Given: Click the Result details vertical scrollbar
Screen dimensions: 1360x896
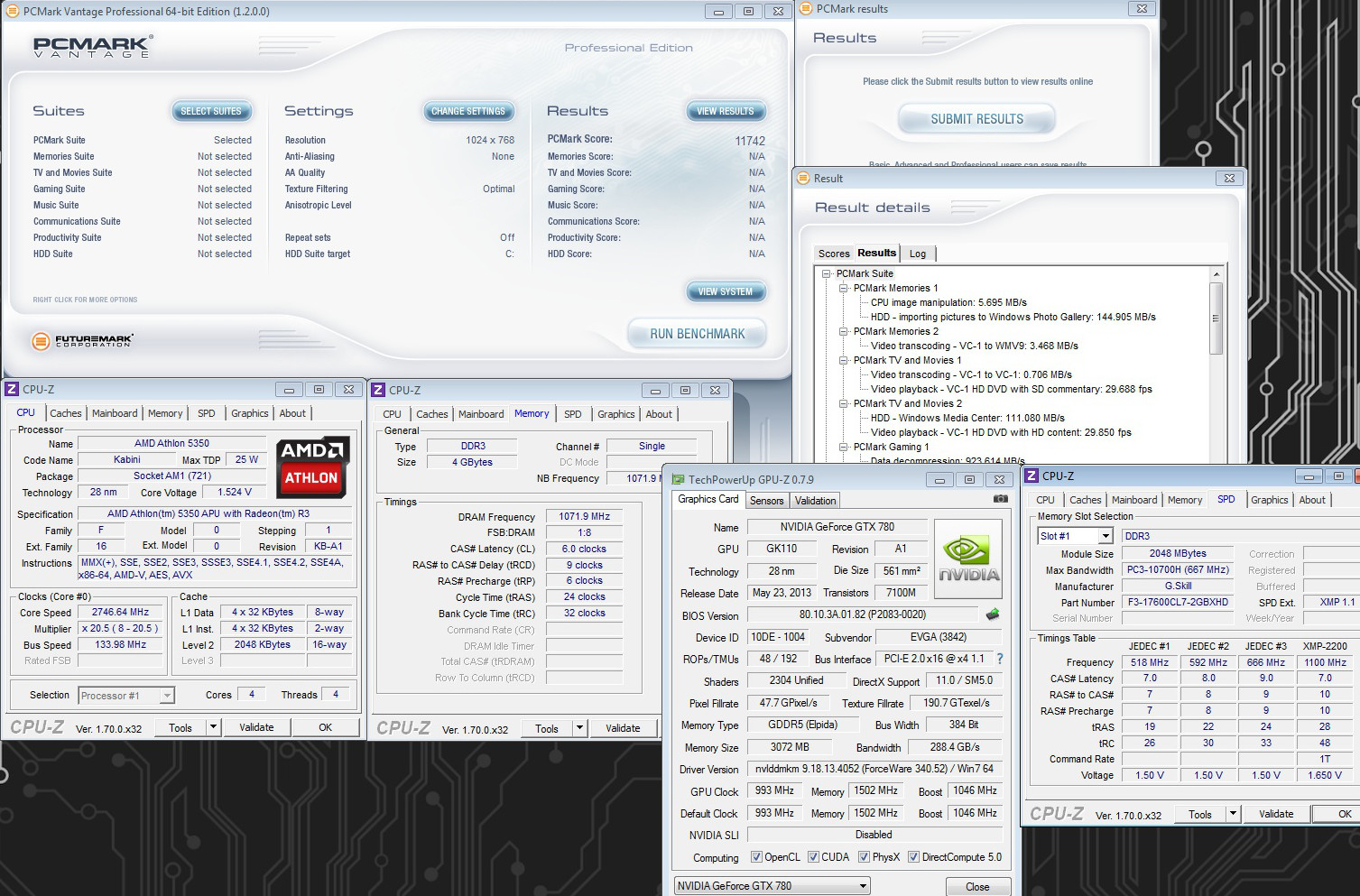Looking at the screenshot, I should point(1216,319).
